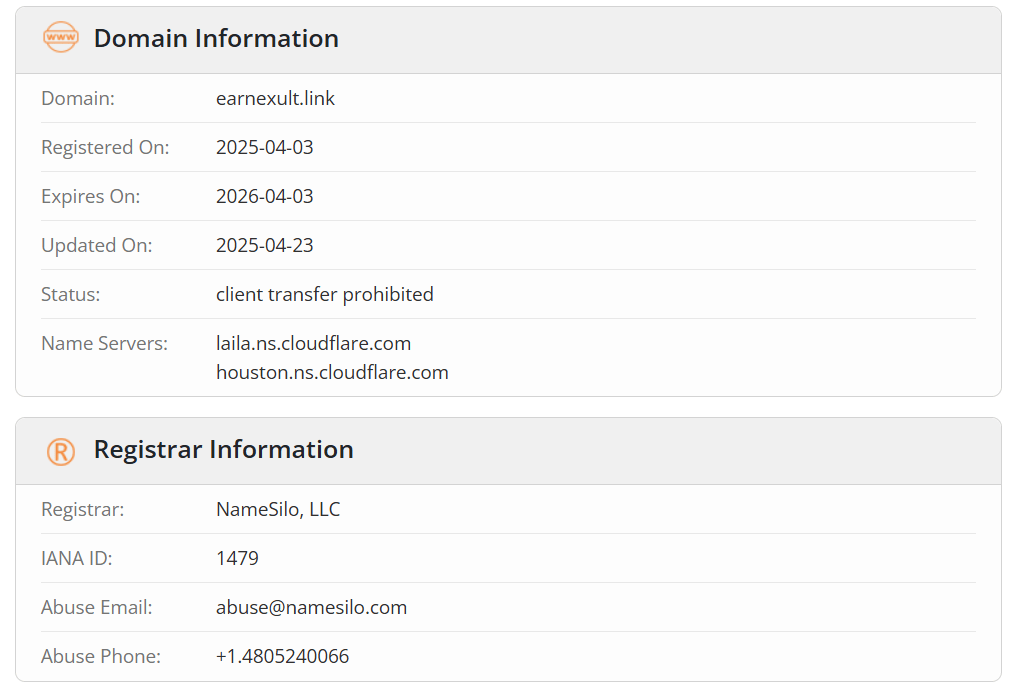Click houston.ns.cloudflare.com name server
The width and height of the screenshot is (1020, 692).
point(332,372)
